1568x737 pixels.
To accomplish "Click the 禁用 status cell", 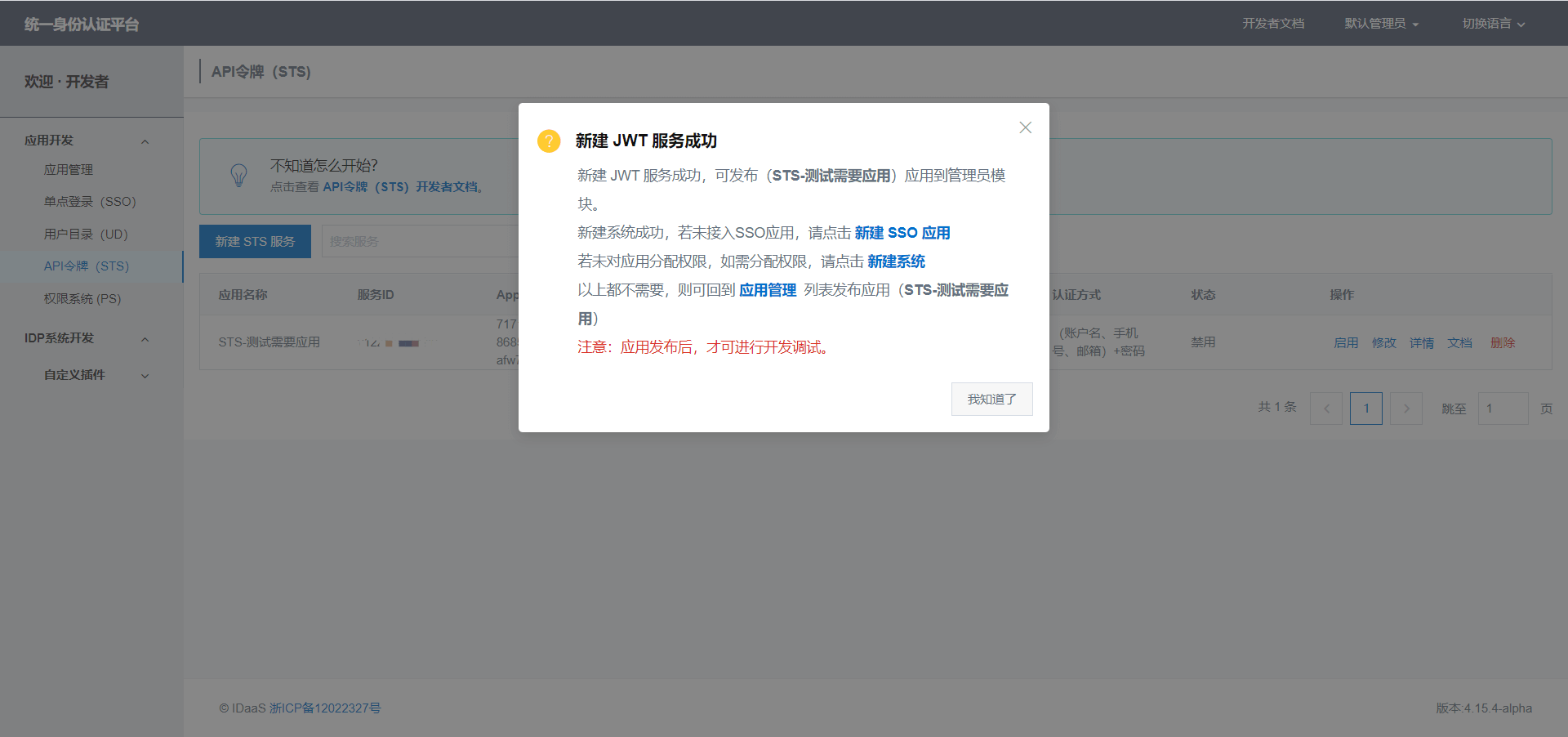I will pyautogui.click(x=1203, y=342).
